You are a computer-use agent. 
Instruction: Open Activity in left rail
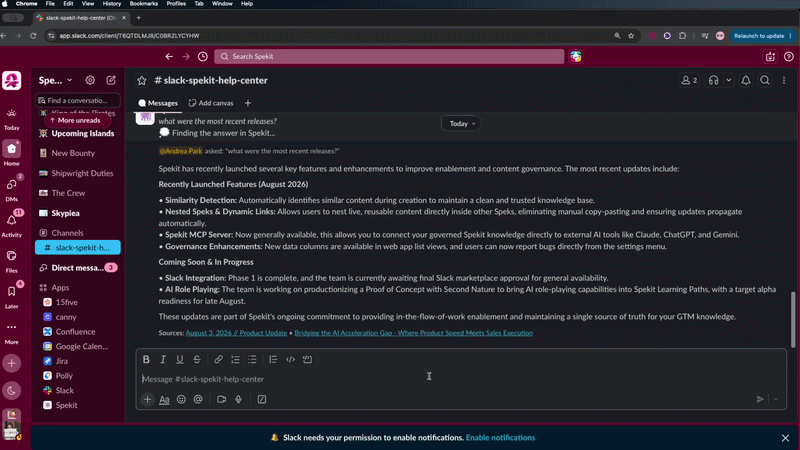pos(12,224)
